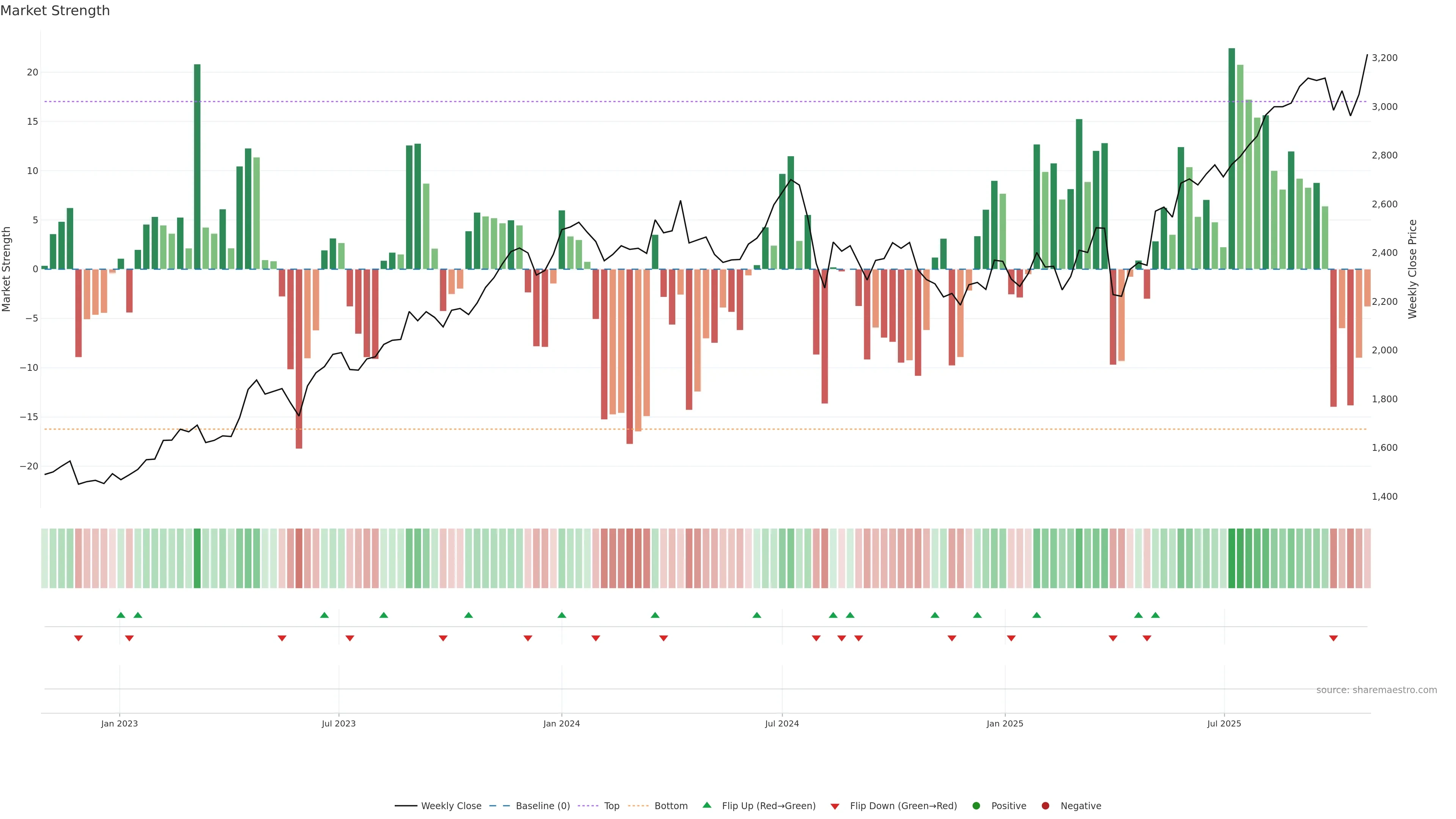Click the last red flip-down marker near late 2025

[x=1334, y=638]
